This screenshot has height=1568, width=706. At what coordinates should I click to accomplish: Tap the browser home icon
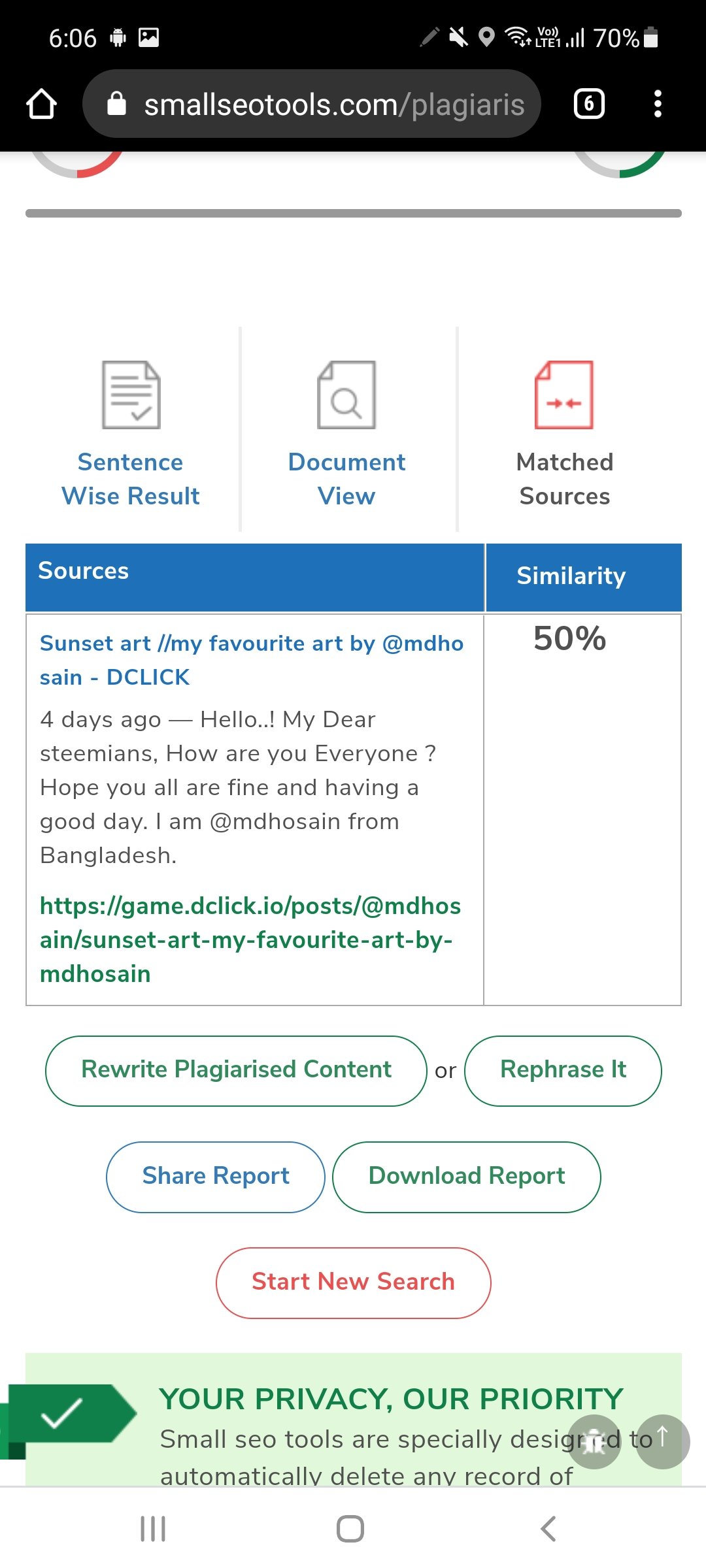41,104
